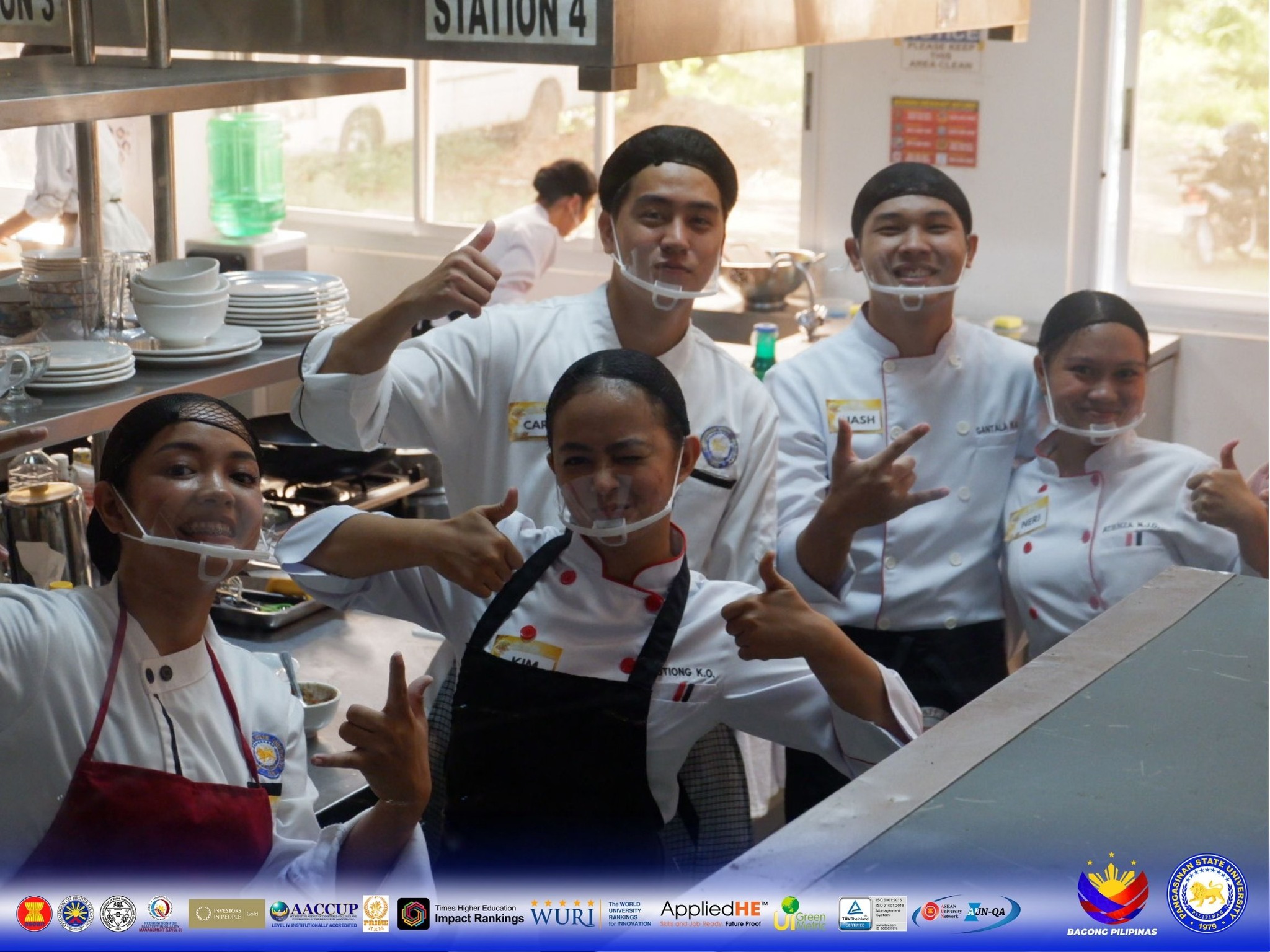Click the NERI name tag
This screenshot has width=1270, height=952.
click(1026, 519)
